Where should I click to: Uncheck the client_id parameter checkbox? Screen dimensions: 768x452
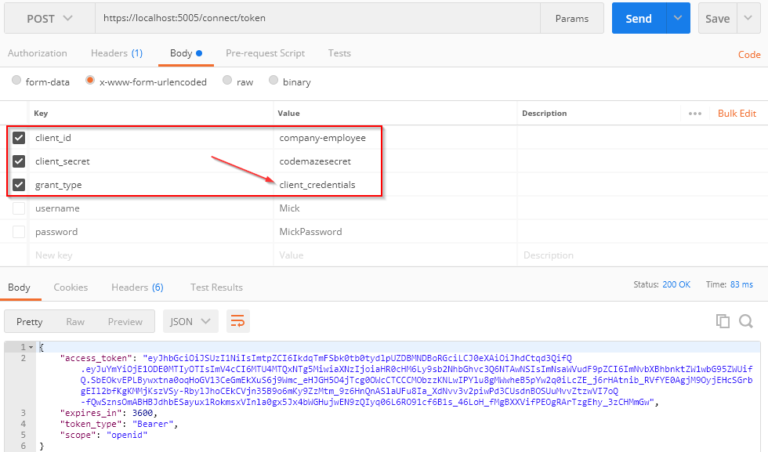point(19,138)
